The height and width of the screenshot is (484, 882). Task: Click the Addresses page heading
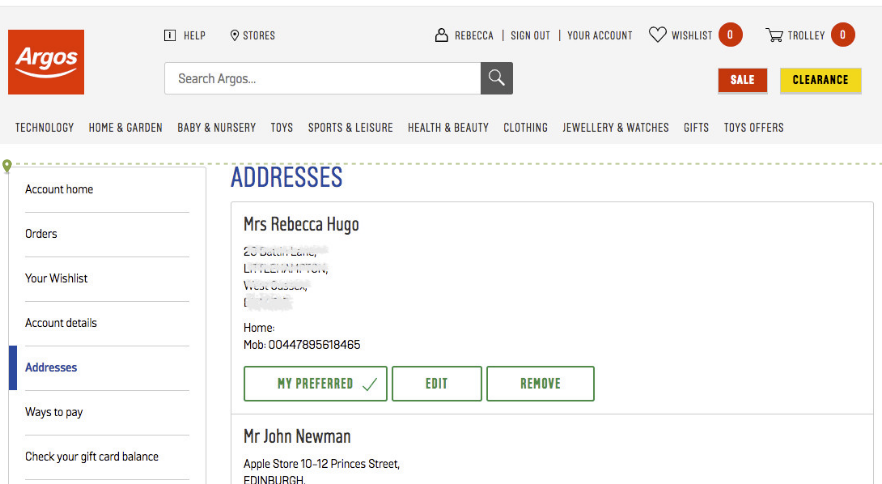286,177
